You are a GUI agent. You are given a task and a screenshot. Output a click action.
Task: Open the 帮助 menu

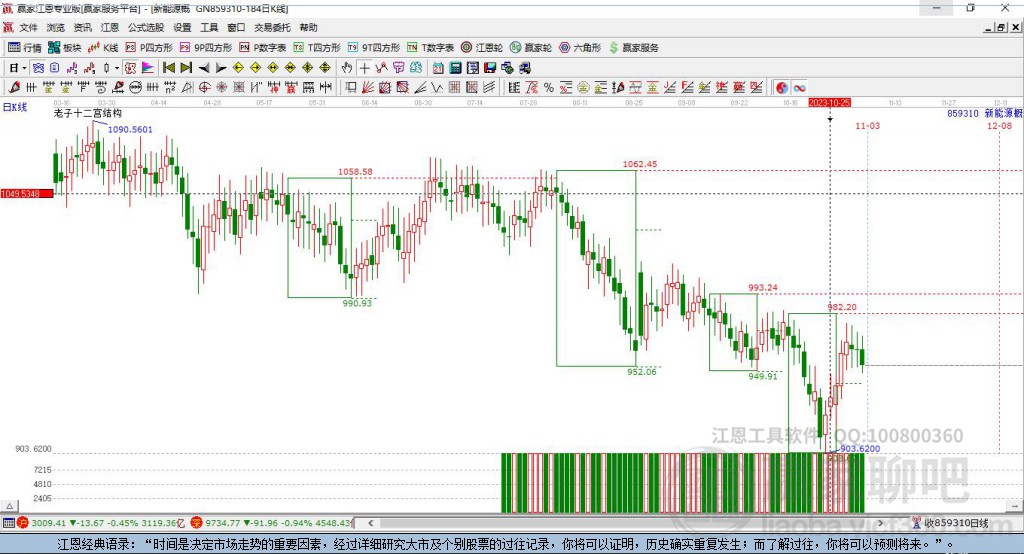click(x=308, y=27)
